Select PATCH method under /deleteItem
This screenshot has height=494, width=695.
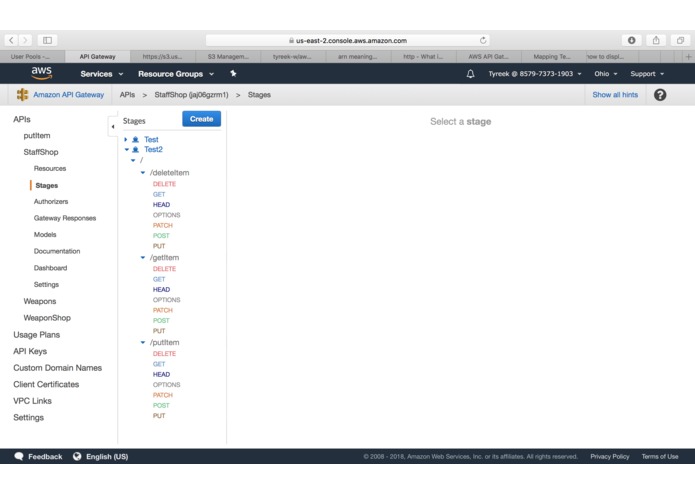(x=163, y=226)
